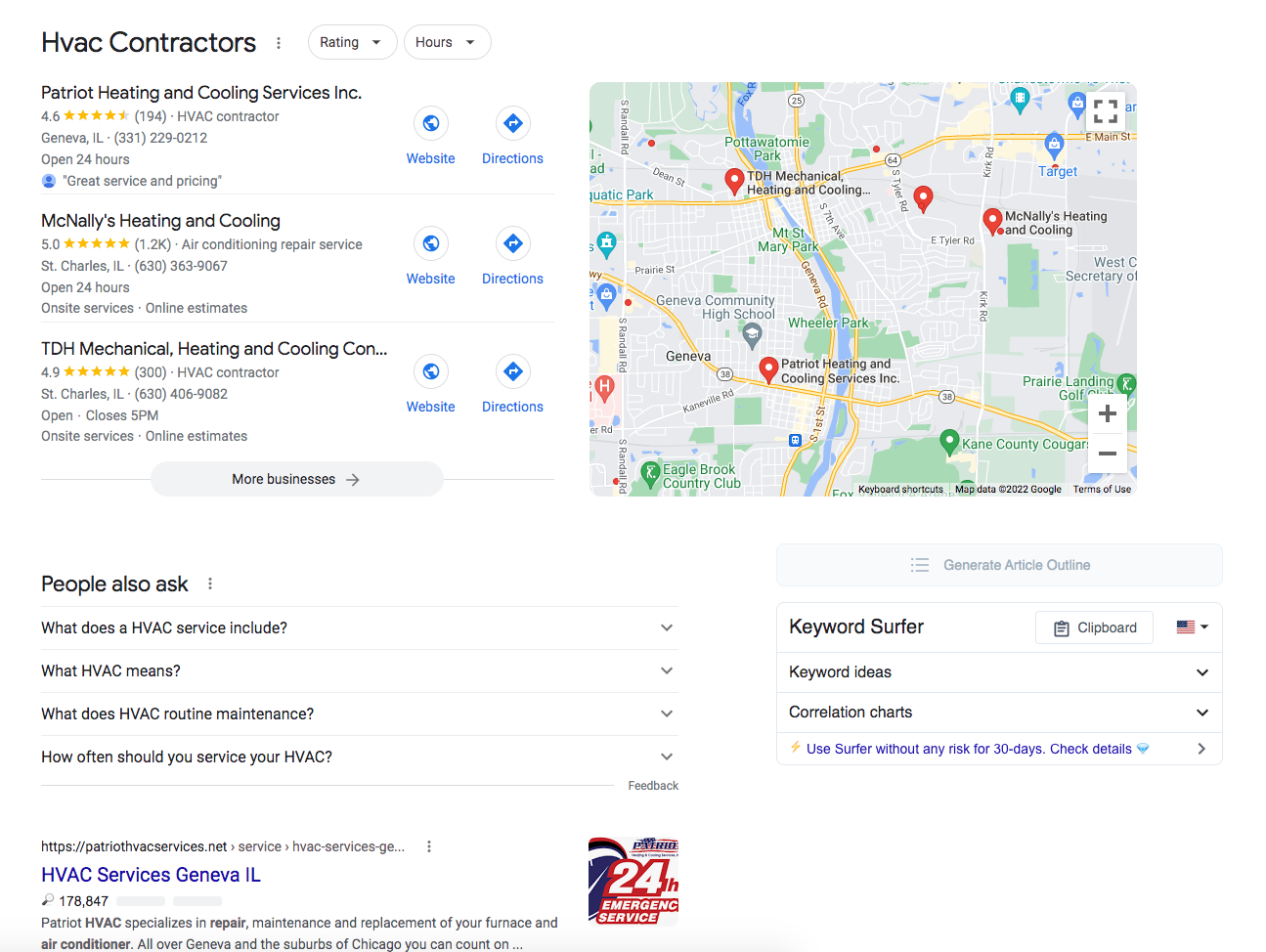Open People also ask three-dot menu
This screenshot has height=952, width=1266.
point(210,584)
